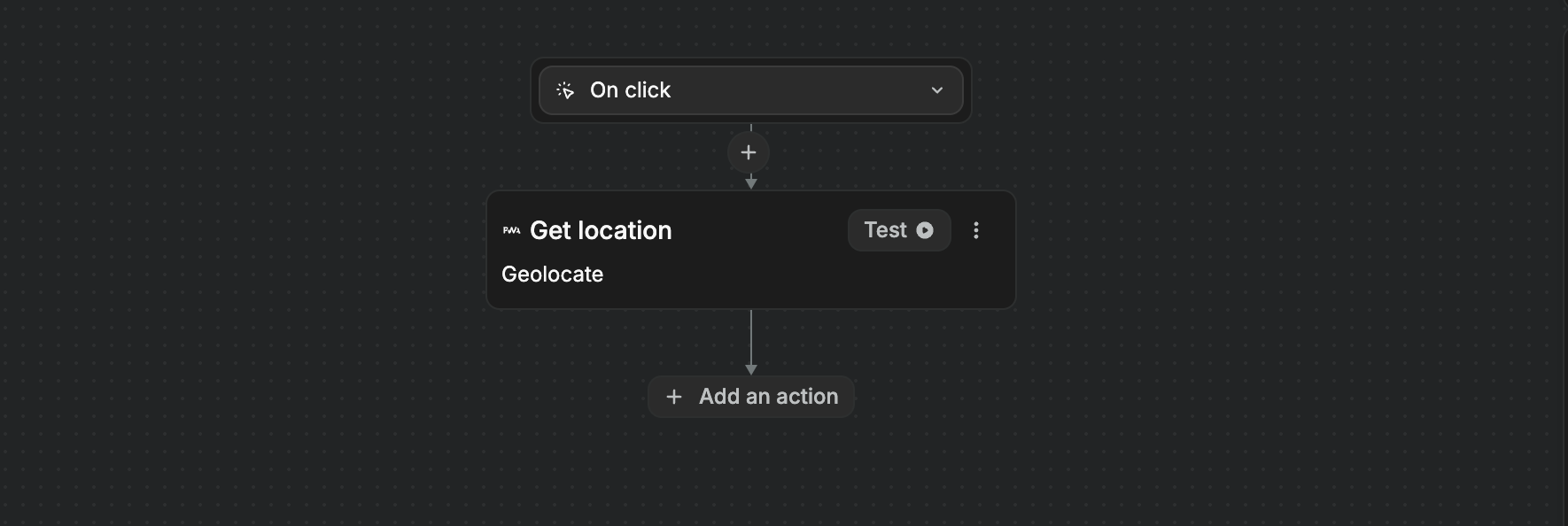The image size is (1568, 526).
Task: Click the chevron on the On click selector
Action: [936, 89]
